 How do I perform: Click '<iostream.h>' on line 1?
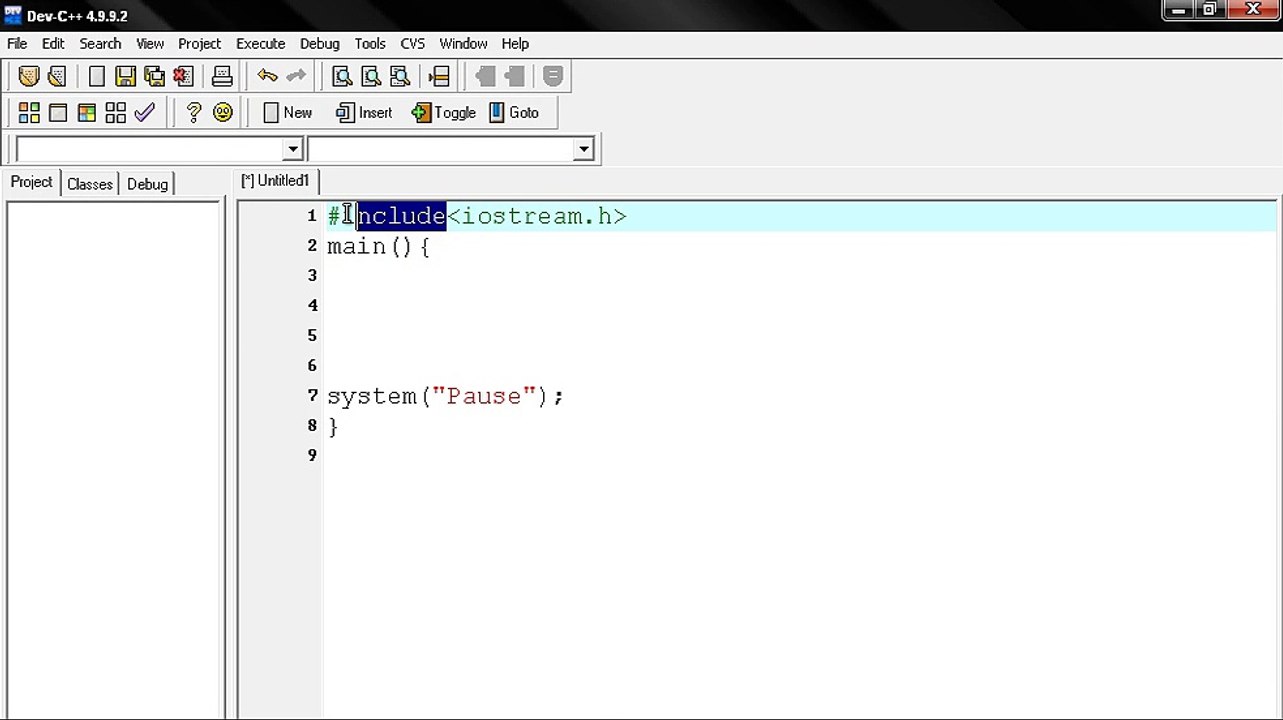point(537,216)
